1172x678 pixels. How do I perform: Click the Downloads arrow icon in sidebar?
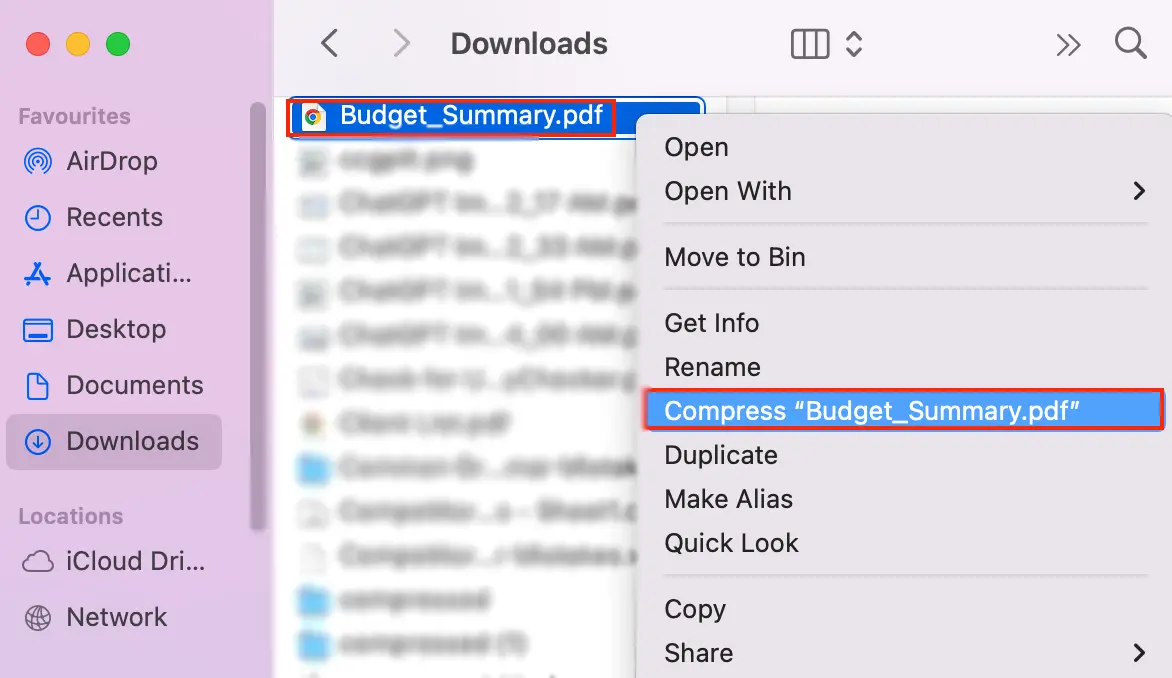38,442
